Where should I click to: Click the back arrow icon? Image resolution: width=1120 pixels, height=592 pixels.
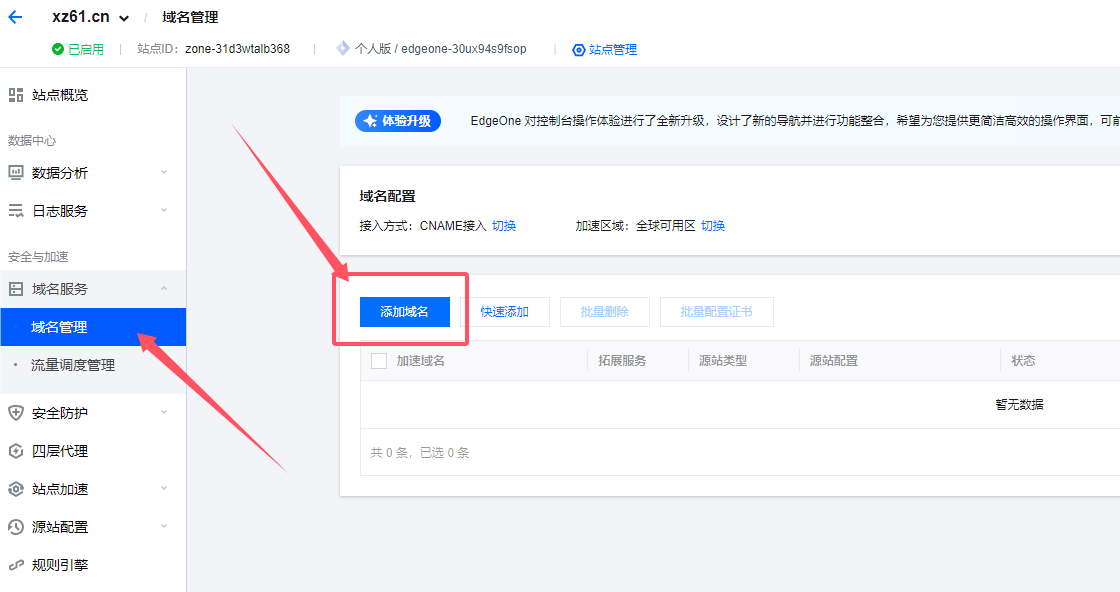tap(15, 17)
